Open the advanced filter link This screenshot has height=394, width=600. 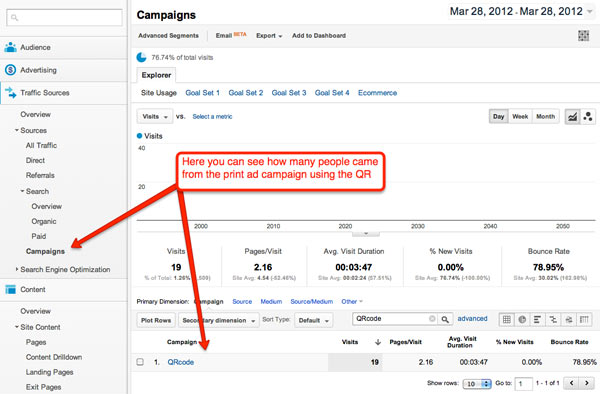click(x=472, y=318)
